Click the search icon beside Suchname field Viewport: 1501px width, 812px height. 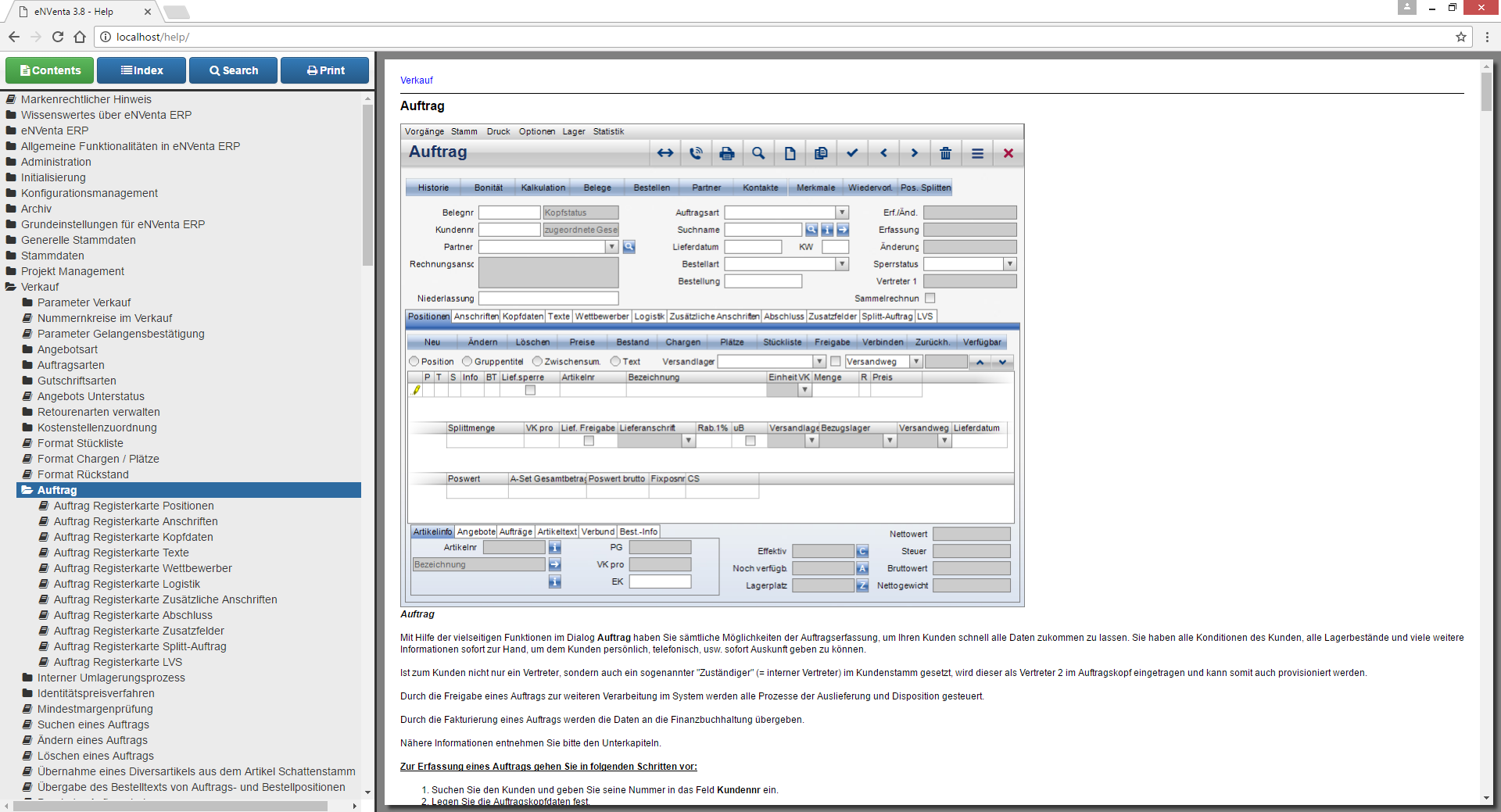pos(811,230)
